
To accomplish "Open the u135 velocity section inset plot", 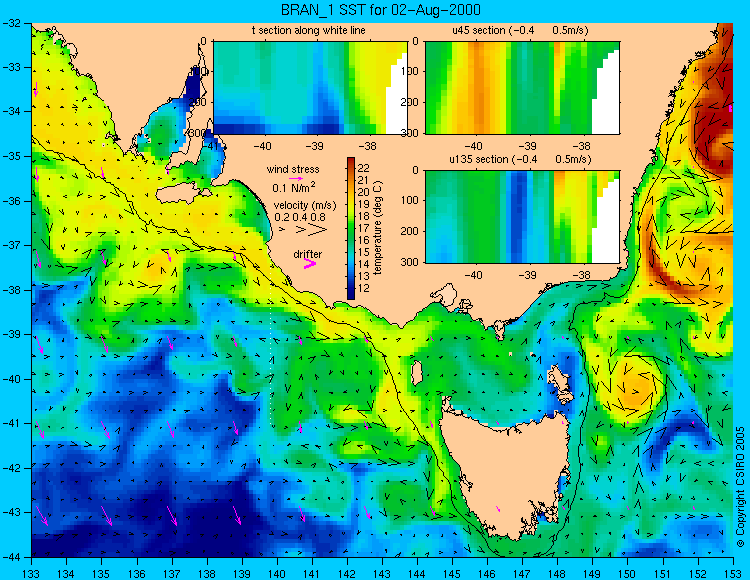I will click(522, 216).
